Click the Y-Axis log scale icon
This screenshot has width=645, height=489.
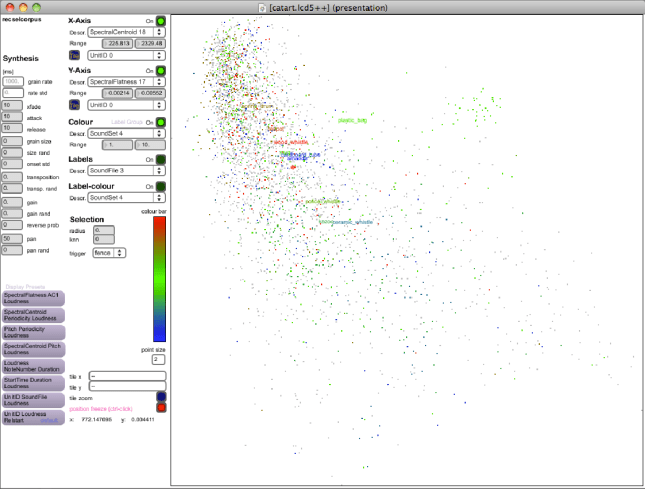(x=74, y=104)
